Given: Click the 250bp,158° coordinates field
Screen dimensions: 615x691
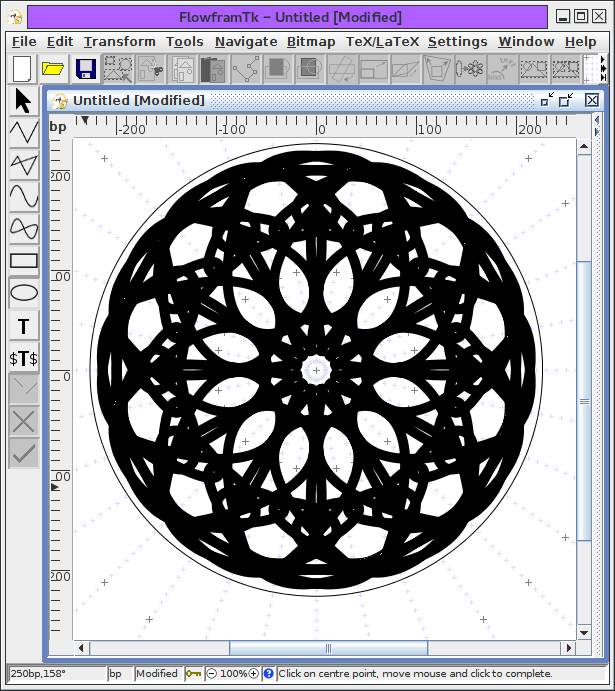Looking at the screenshot, I should [x=57, y=673].
